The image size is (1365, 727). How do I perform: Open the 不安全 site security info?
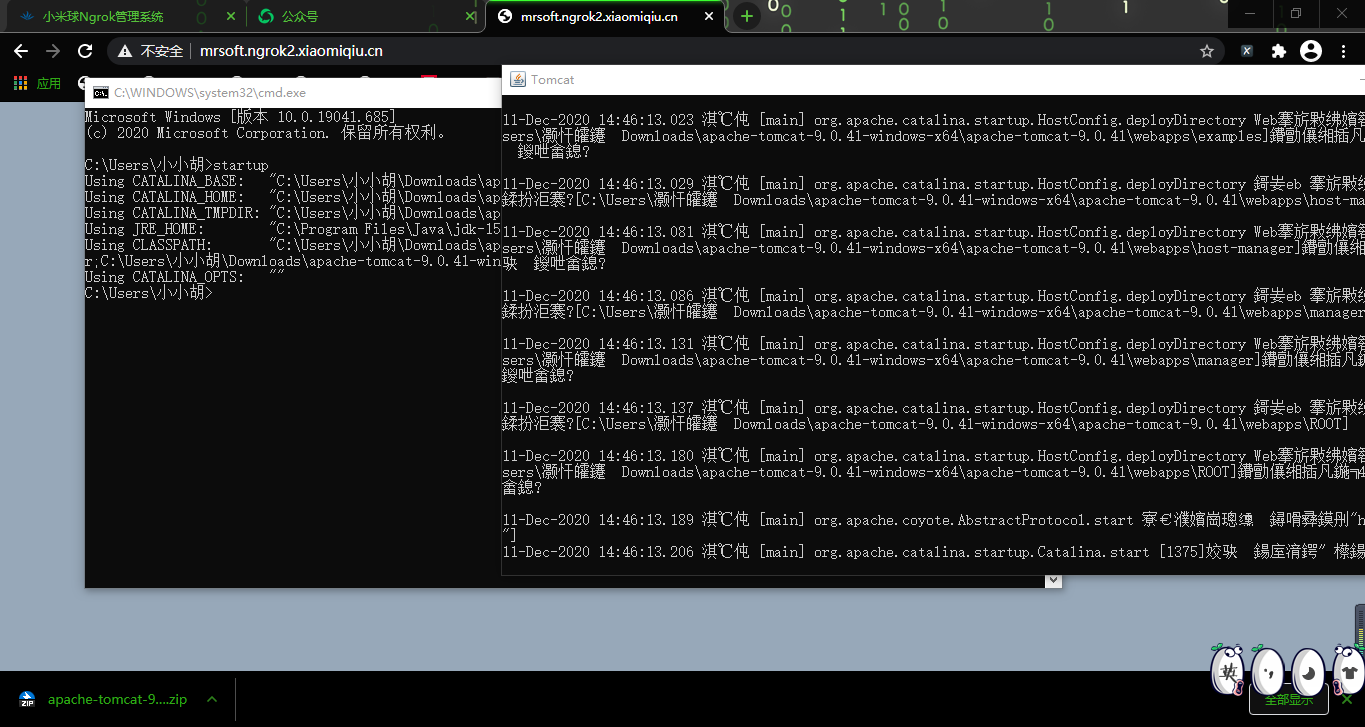(151, 51)
